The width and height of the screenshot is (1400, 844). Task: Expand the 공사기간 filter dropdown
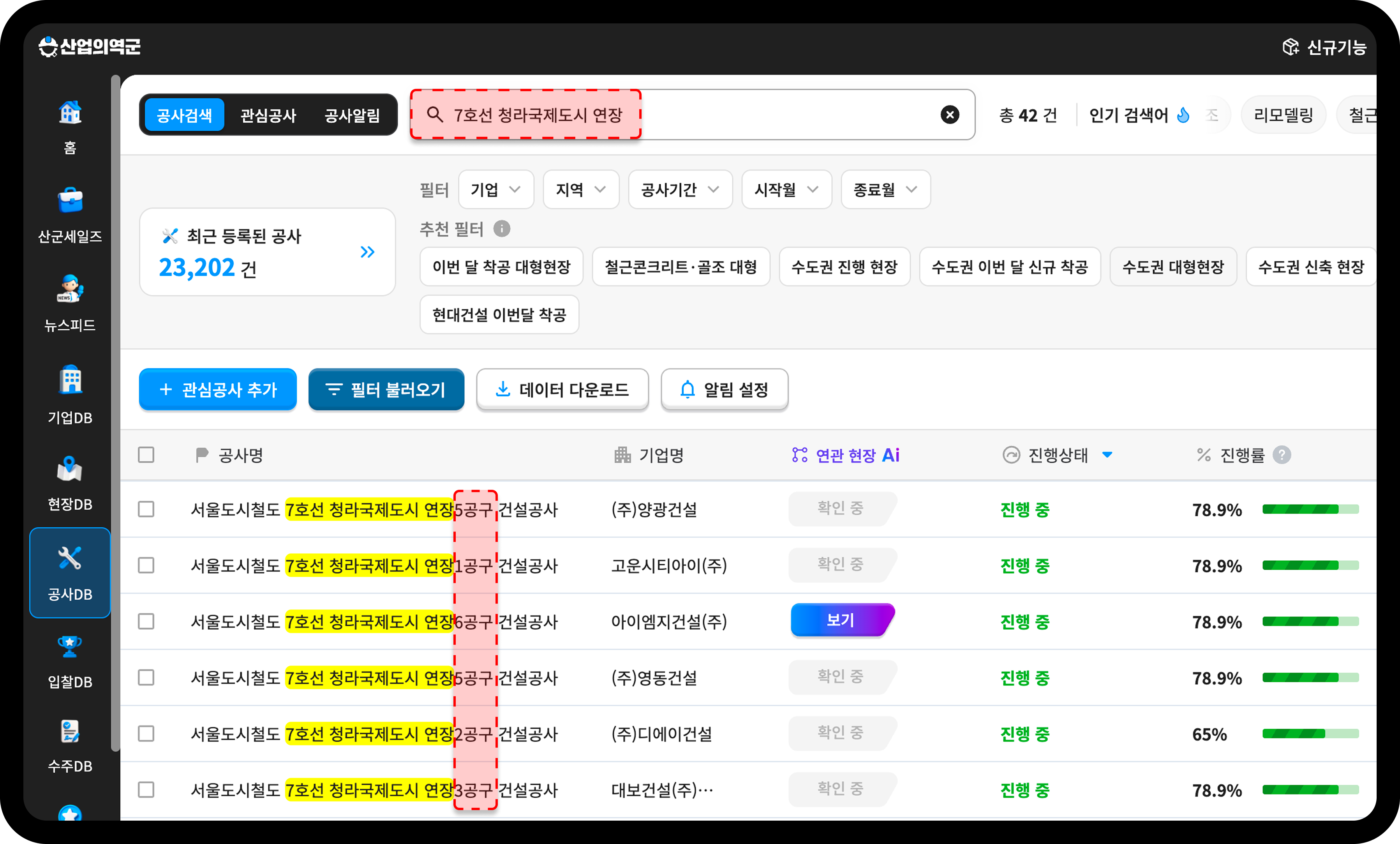click(680, 189)
